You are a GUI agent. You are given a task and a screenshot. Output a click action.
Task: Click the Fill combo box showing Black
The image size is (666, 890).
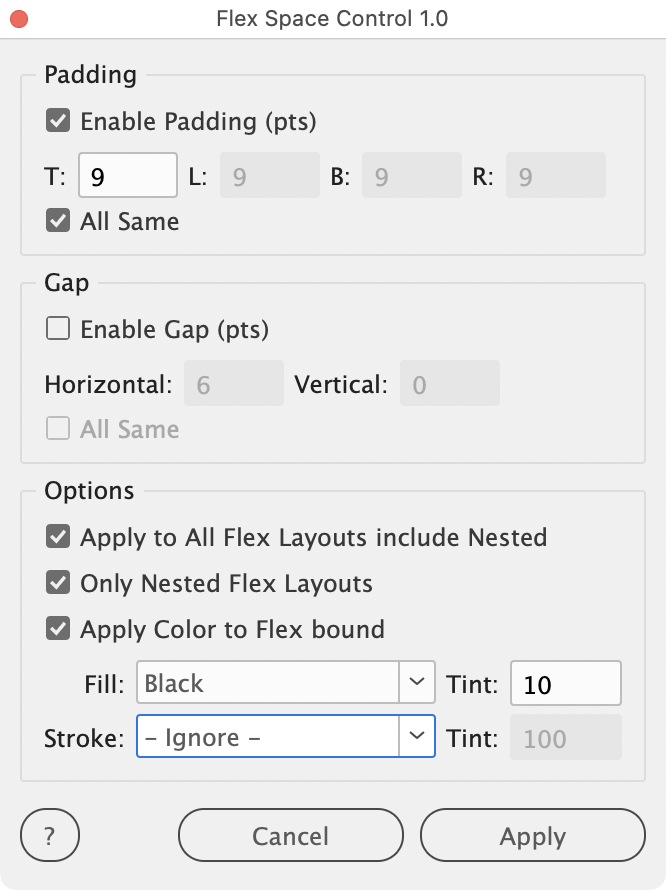pyautogui.click(x=268, y=683)
